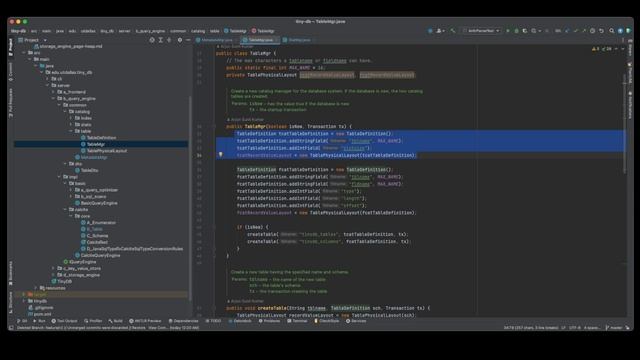This screenshot has height=360, width=640.
Task: Open the Build tool window
Action: (x=115, y=321)
